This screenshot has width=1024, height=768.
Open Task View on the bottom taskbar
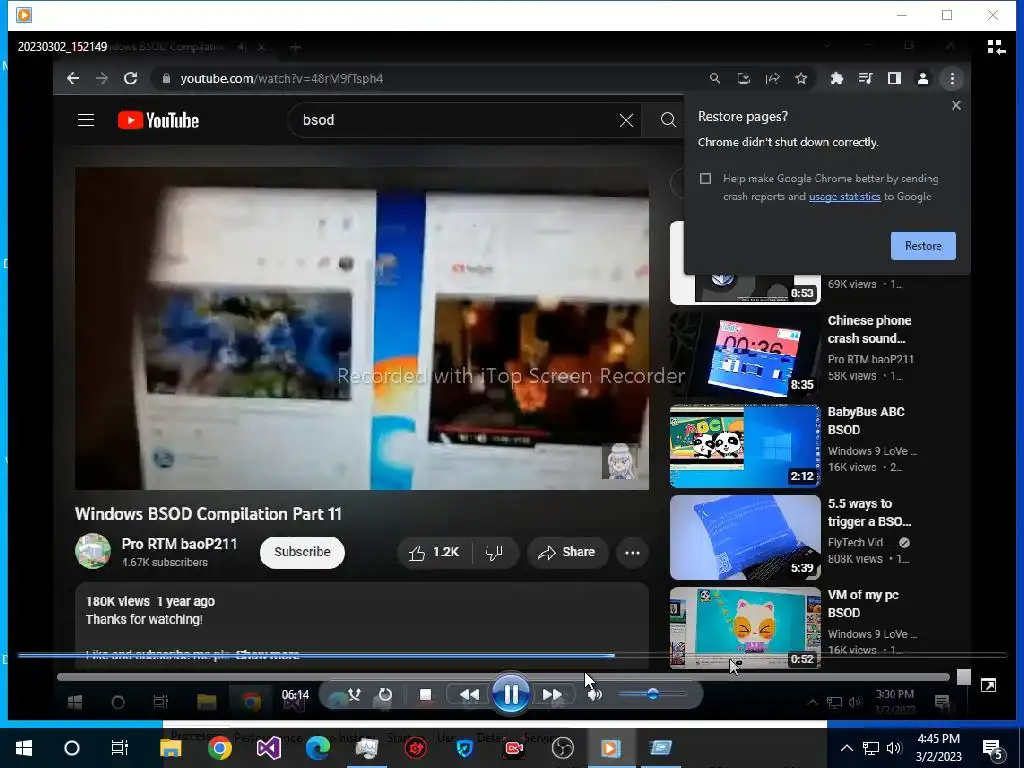pos(120,748)
